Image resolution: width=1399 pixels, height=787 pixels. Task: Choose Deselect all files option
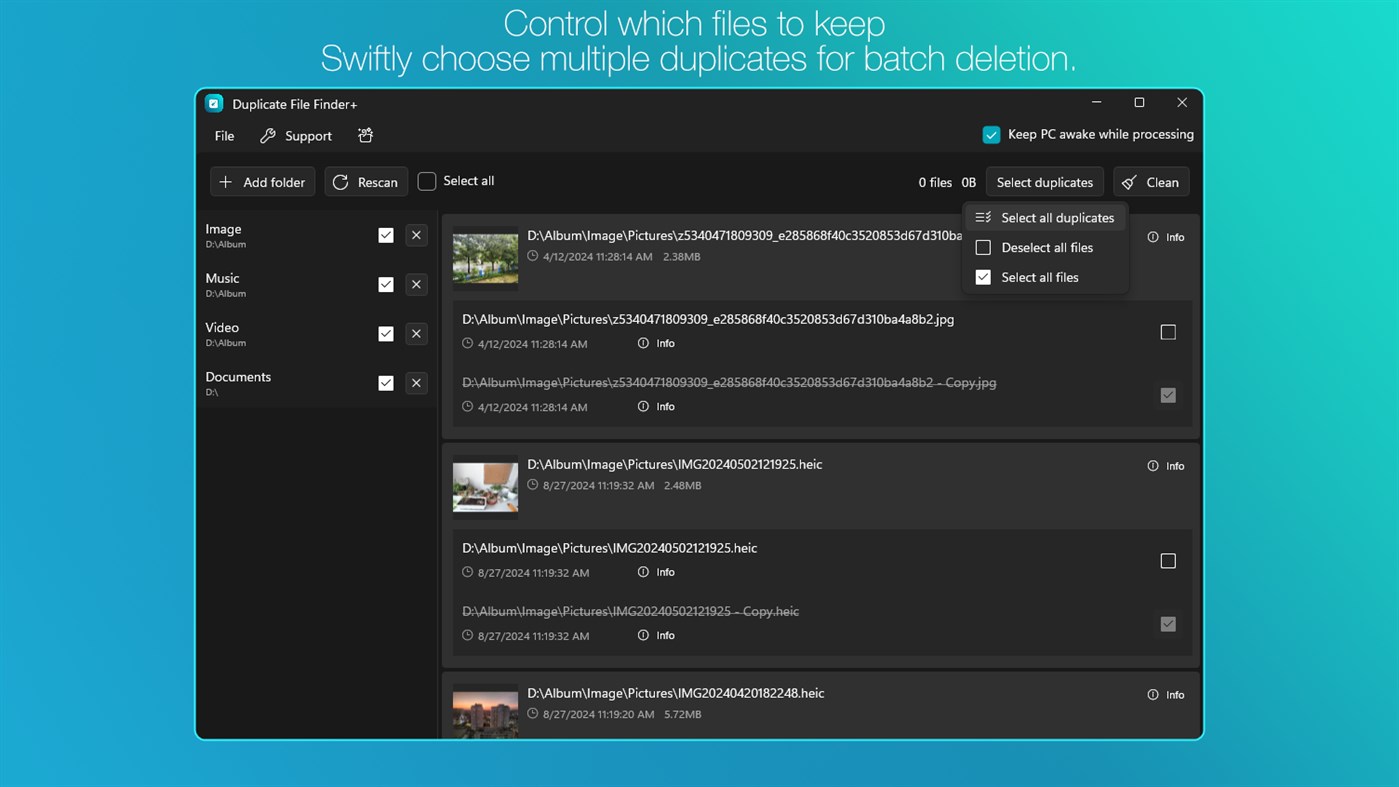click(x=1045, y=248)
